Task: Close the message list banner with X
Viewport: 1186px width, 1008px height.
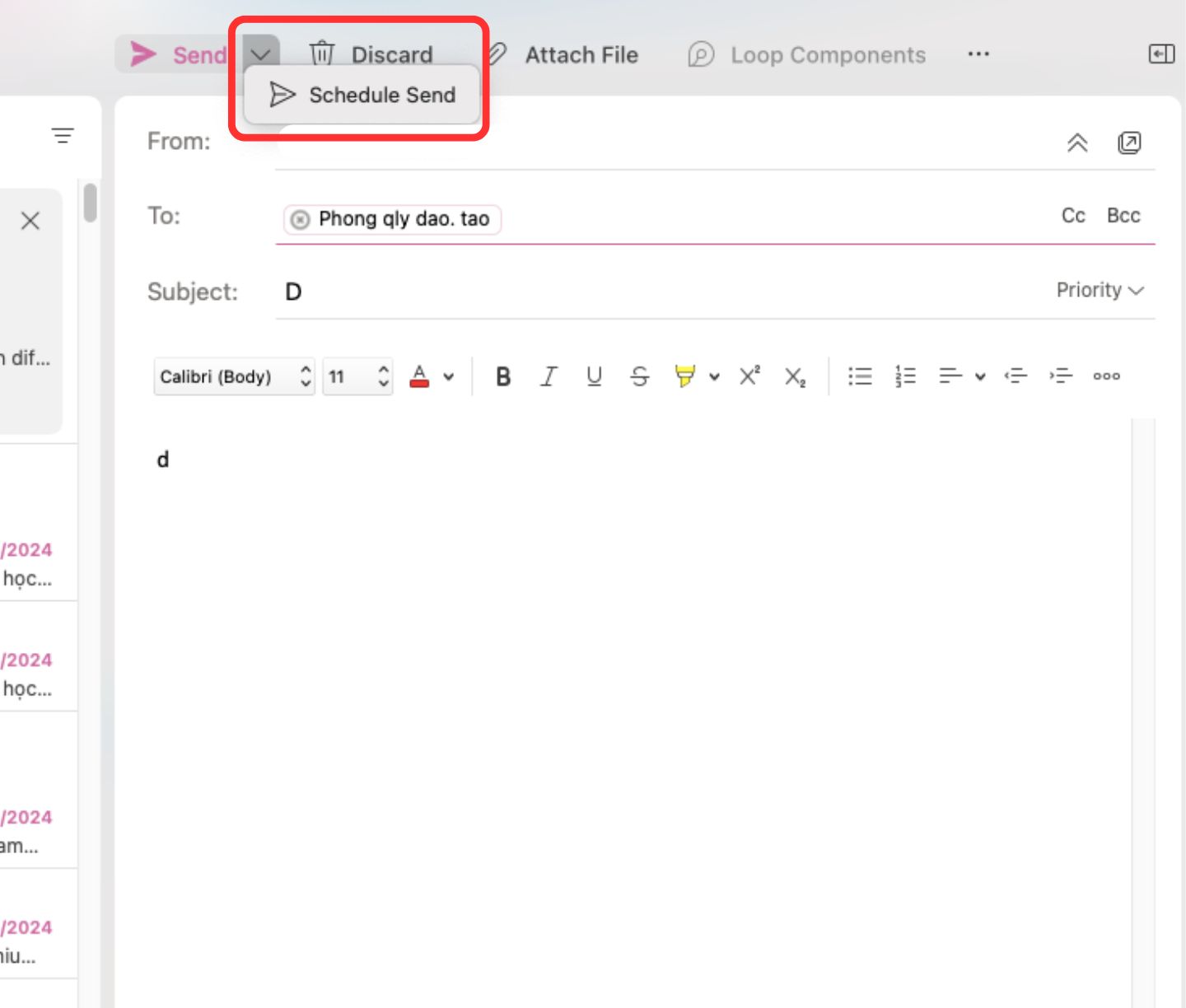Action: [30, 221]
